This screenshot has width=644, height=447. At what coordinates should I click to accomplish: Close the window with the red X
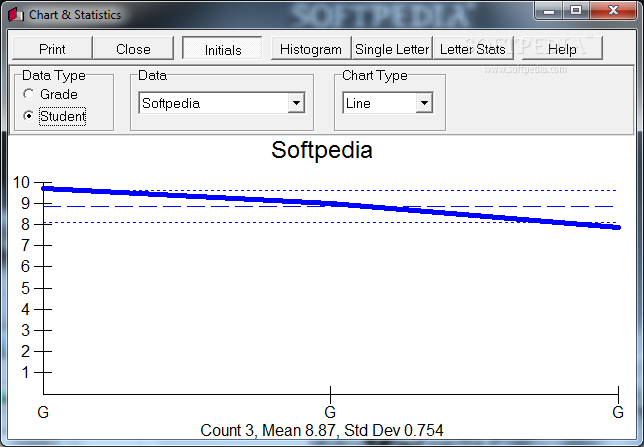point(613,10)
